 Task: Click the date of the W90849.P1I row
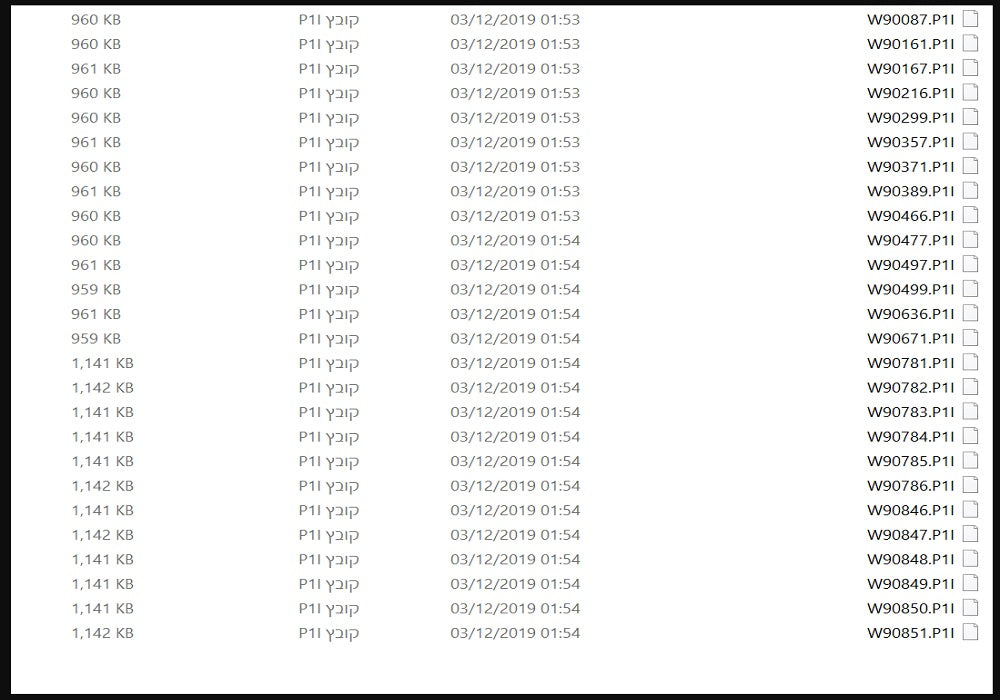pos(515,583)
